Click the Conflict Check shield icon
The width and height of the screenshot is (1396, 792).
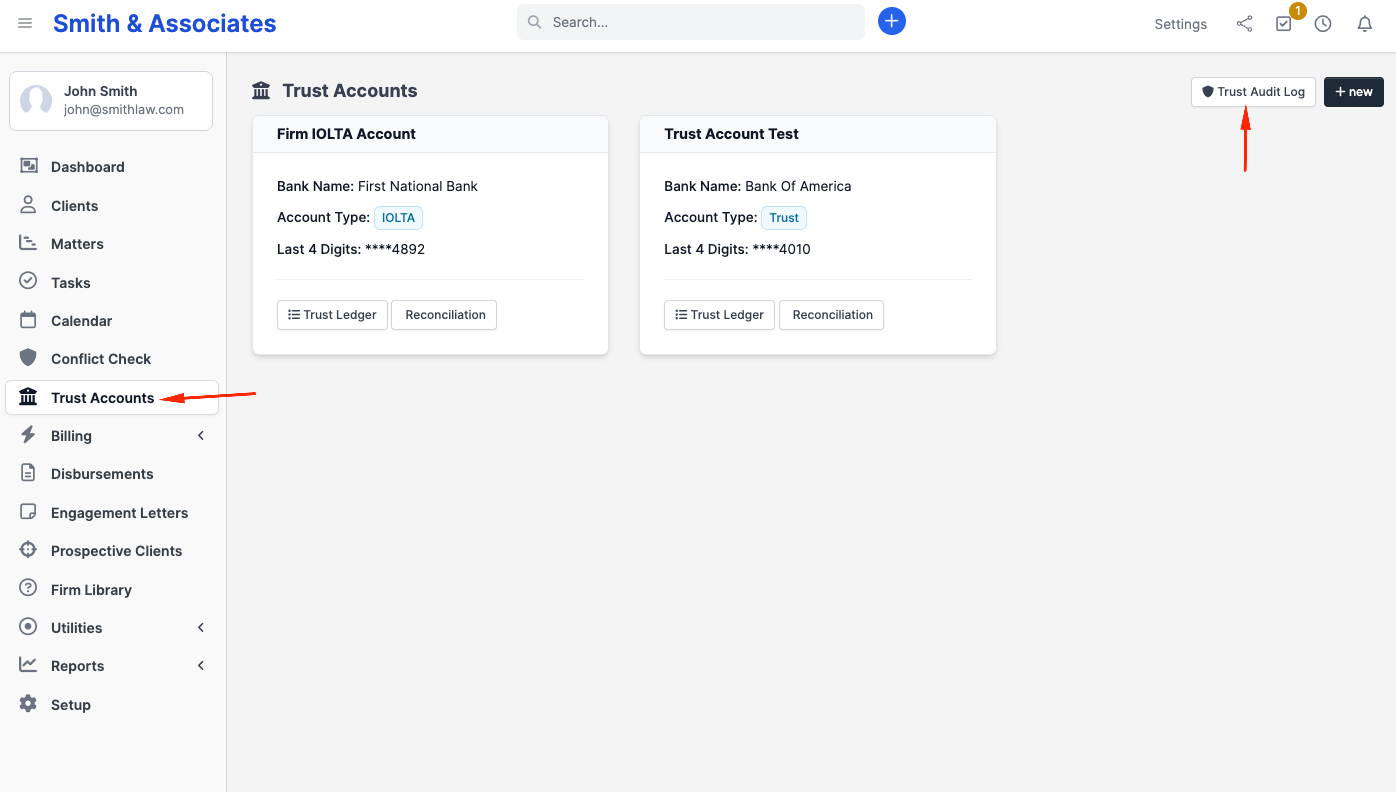[28, 358]
